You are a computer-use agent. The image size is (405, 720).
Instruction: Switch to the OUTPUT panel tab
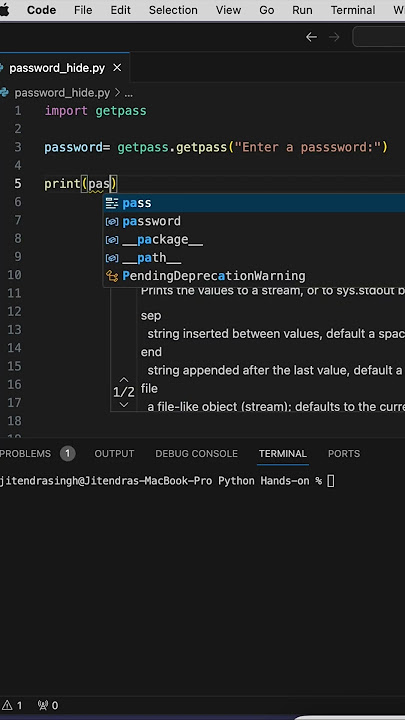pyautogui.click(x=114, y=454)
